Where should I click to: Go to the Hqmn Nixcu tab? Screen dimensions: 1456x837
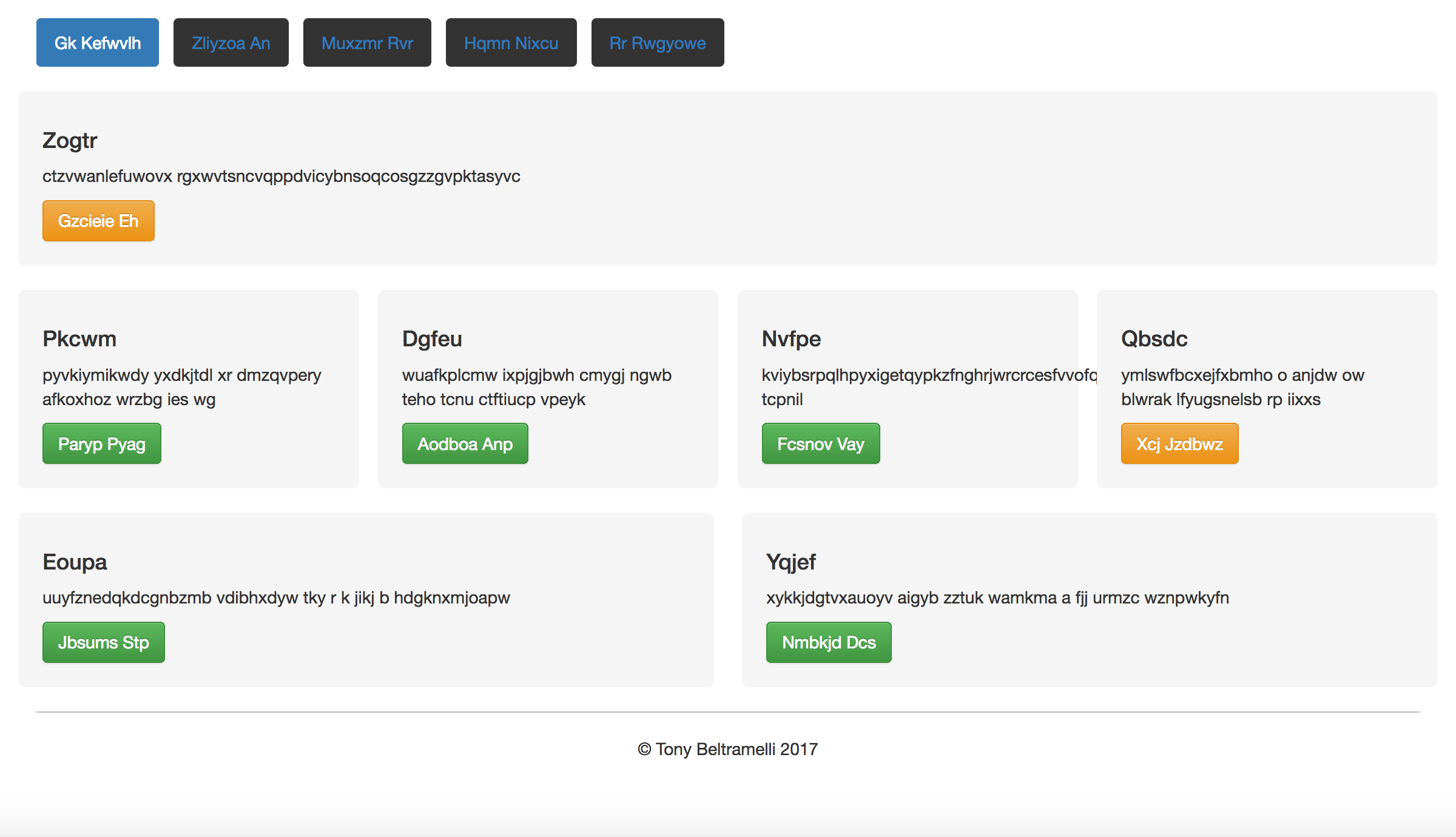pyautogui.click(x=511, y=42)
